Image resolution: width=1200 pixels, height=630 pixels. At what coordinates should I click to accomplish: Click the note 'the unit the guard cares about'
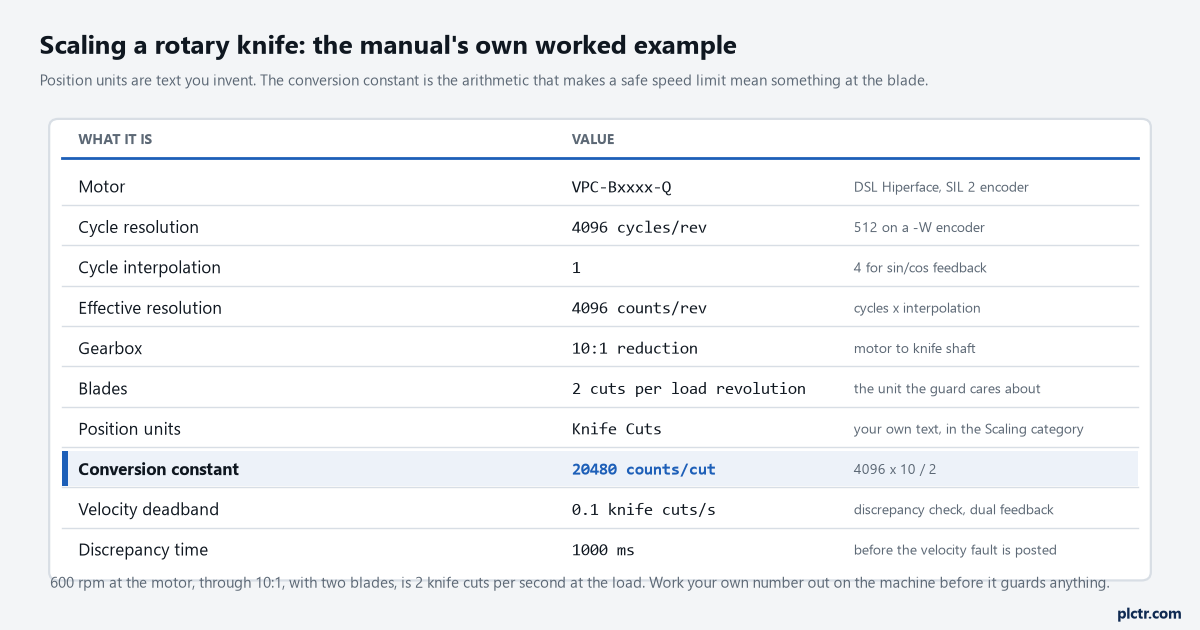(x=947, y=389)
